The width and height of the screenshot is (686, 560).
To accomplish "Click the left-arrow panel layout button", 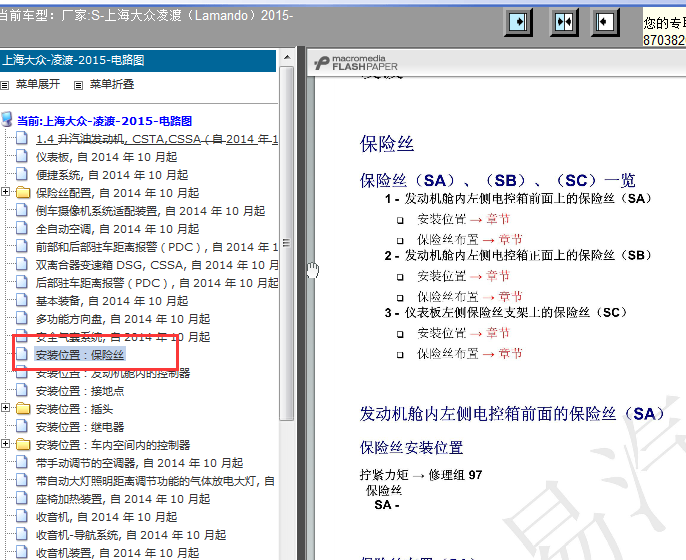I will (x=606, y=22).
